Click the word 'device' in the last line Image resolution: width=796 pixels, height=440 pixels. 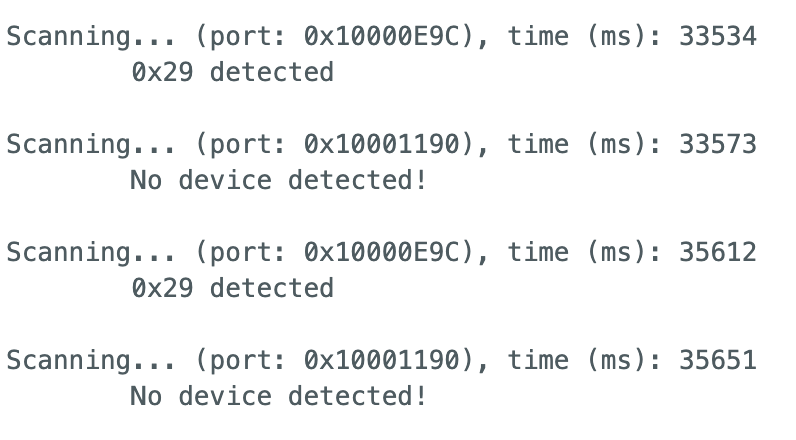(x=225, y=396)
